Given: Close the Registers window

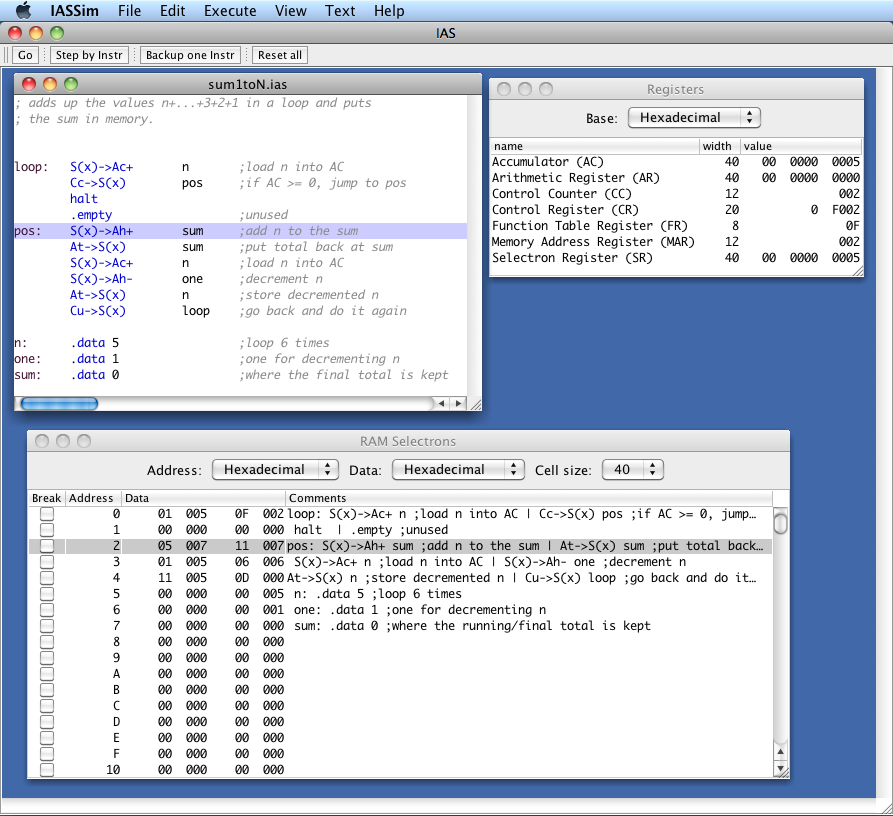Looking at the screenshot, I should point(504,89).
